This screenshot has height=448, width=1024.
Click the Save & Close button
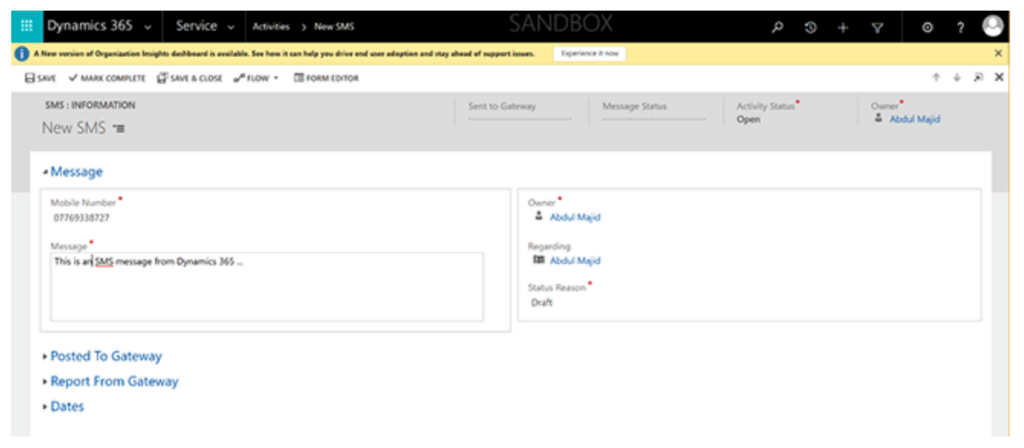coord(190,78)
